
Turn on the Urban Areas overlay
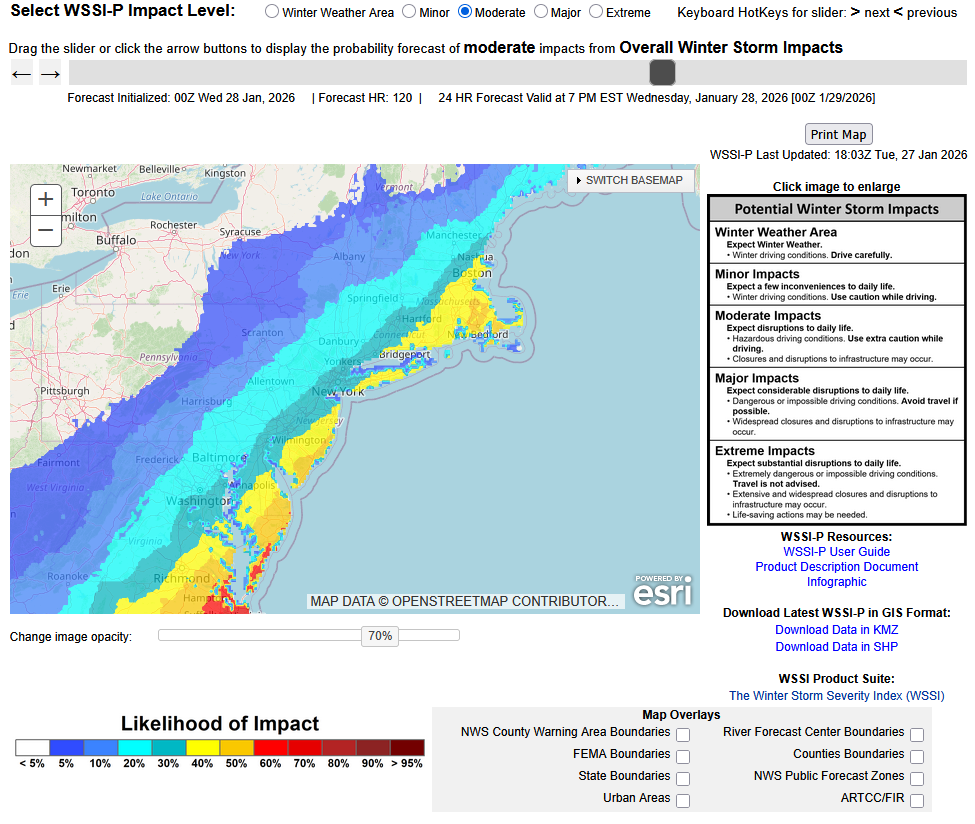point(683,800)
